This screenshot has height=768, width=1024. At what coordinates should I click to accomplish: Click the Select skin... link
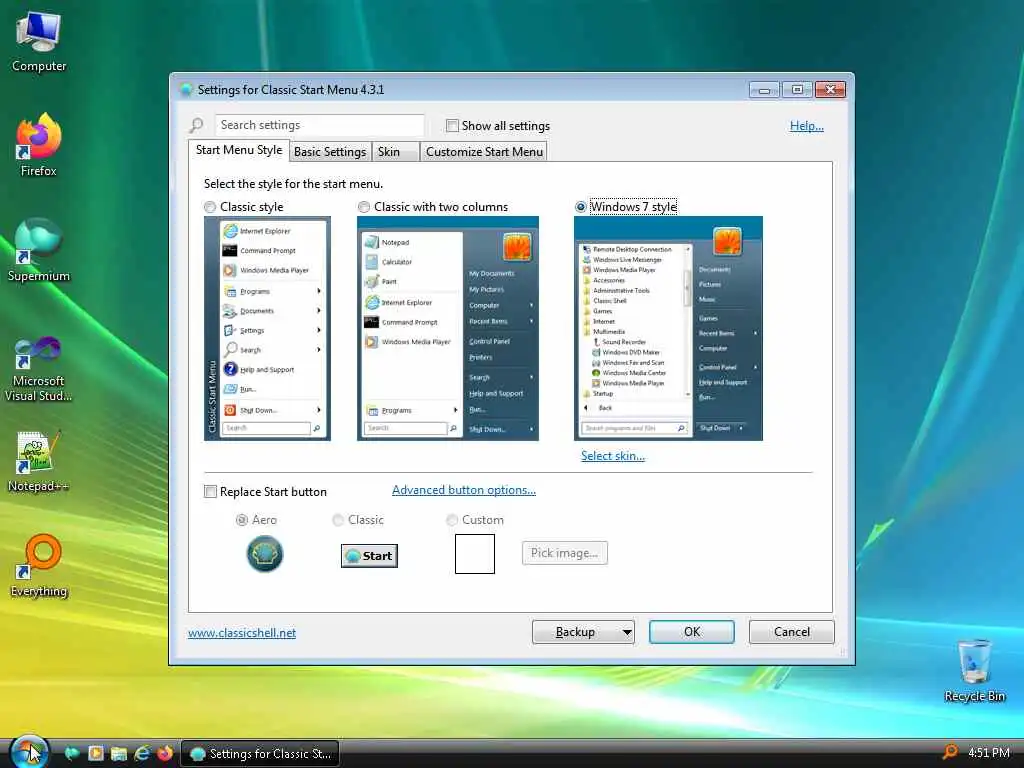tap(613, 456)
